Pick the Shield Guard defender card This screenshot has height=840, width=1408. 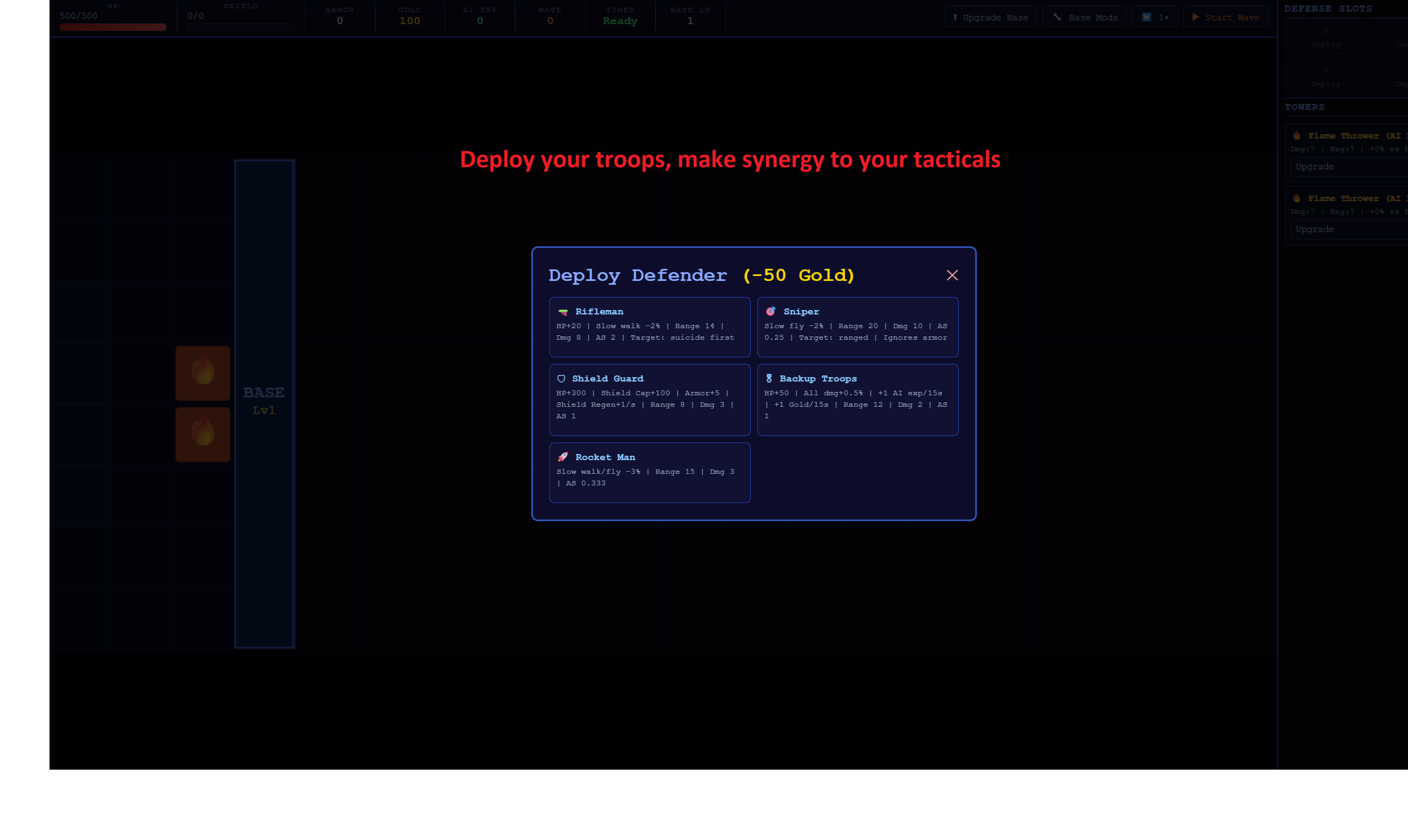[x=650, y=400]
